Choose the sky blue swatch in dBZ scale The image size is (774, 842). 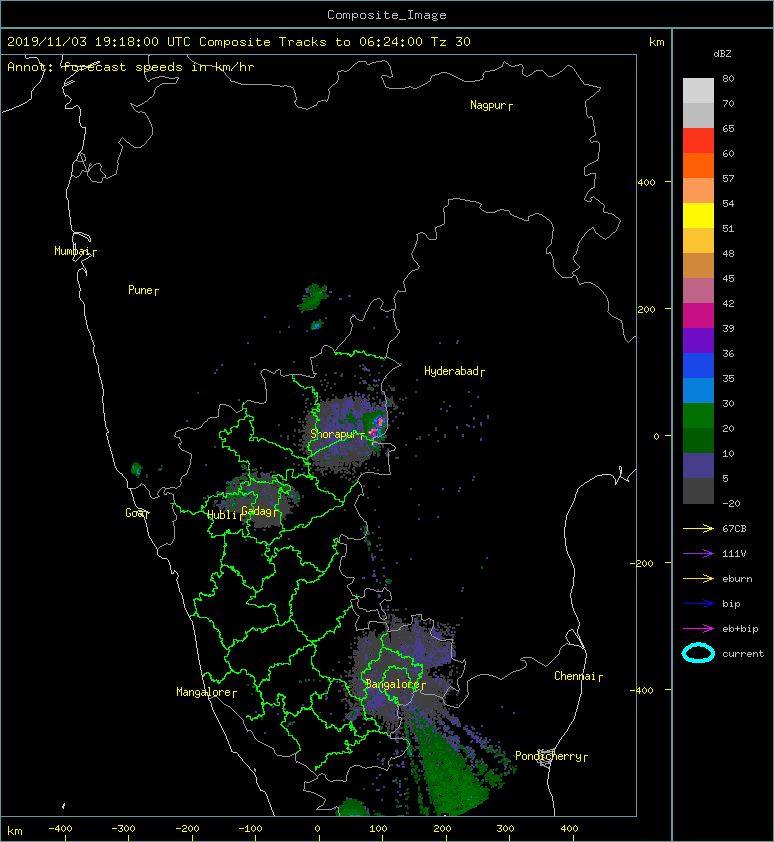tap(698, 390)
